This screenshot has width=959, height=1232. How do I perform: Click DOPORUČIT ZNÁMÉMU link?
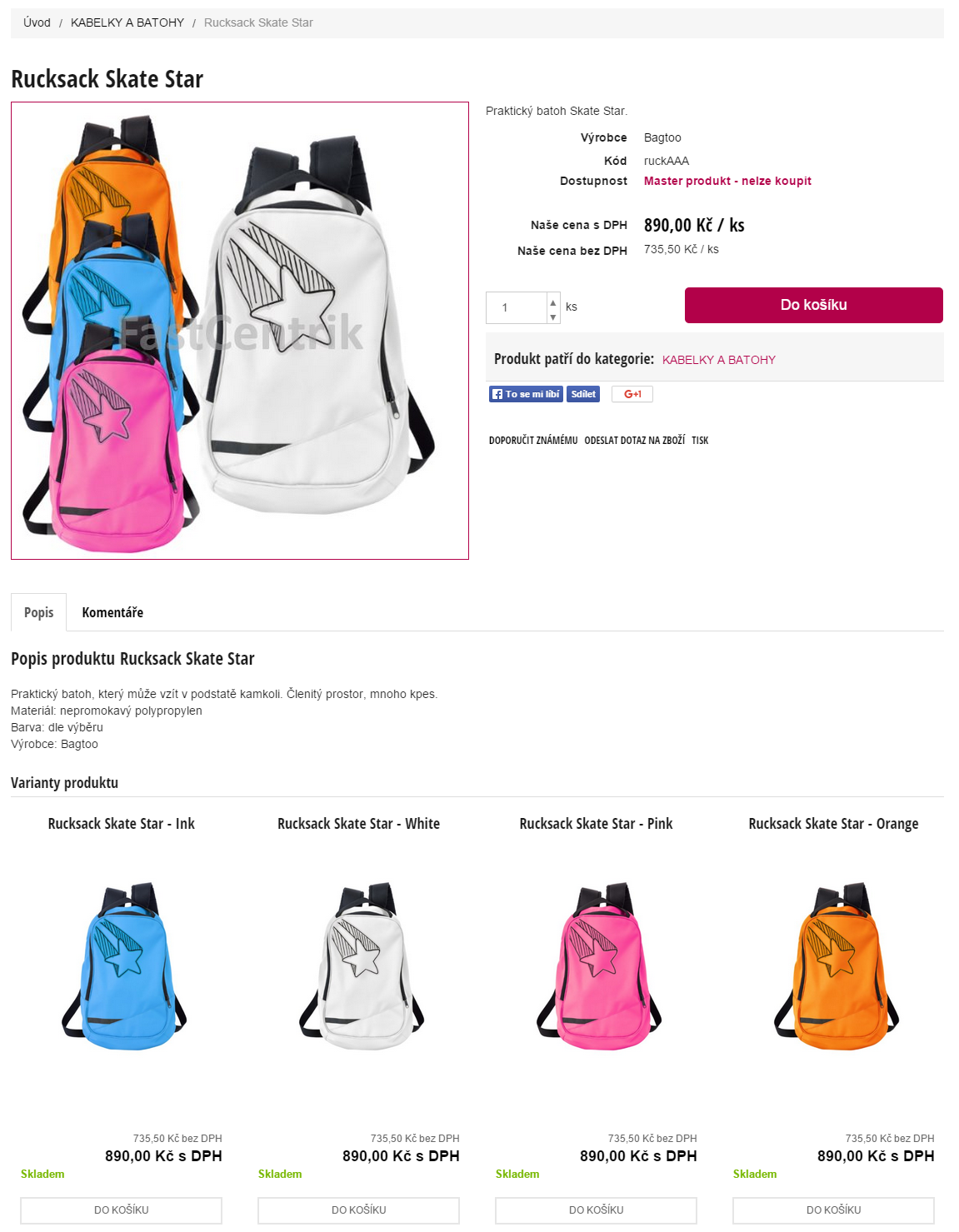click(x=533, y=440)
